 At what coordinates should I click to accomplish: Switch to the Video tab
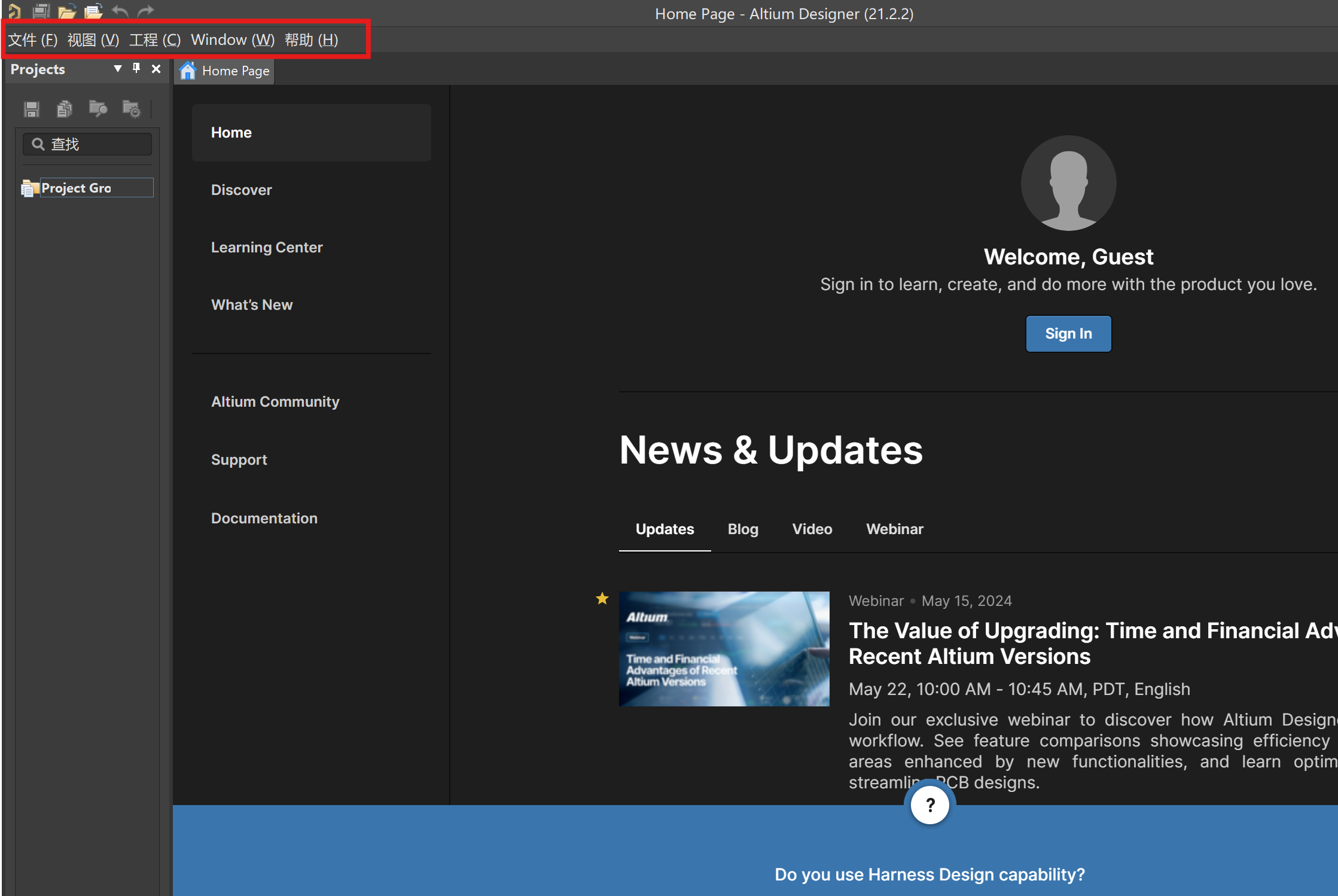pos(812,529)
